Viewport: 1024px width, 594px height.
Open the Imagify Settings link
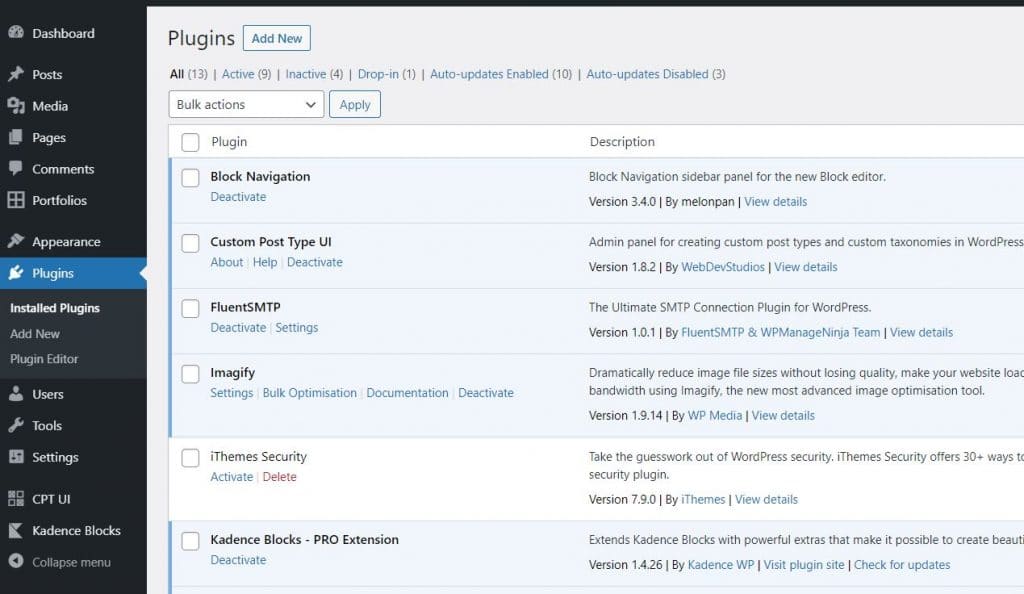(x=231, y=392)
